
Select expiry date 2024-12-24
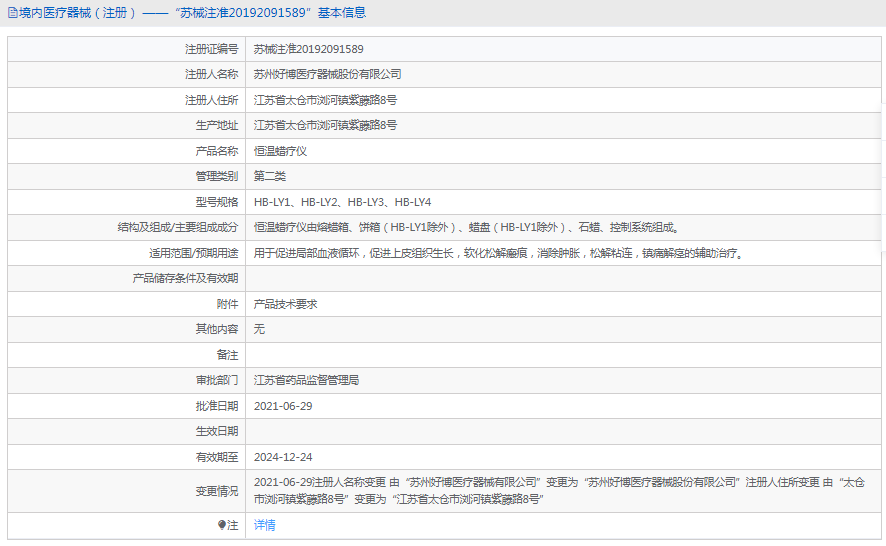pyautogui.click(x=283, y=457)
